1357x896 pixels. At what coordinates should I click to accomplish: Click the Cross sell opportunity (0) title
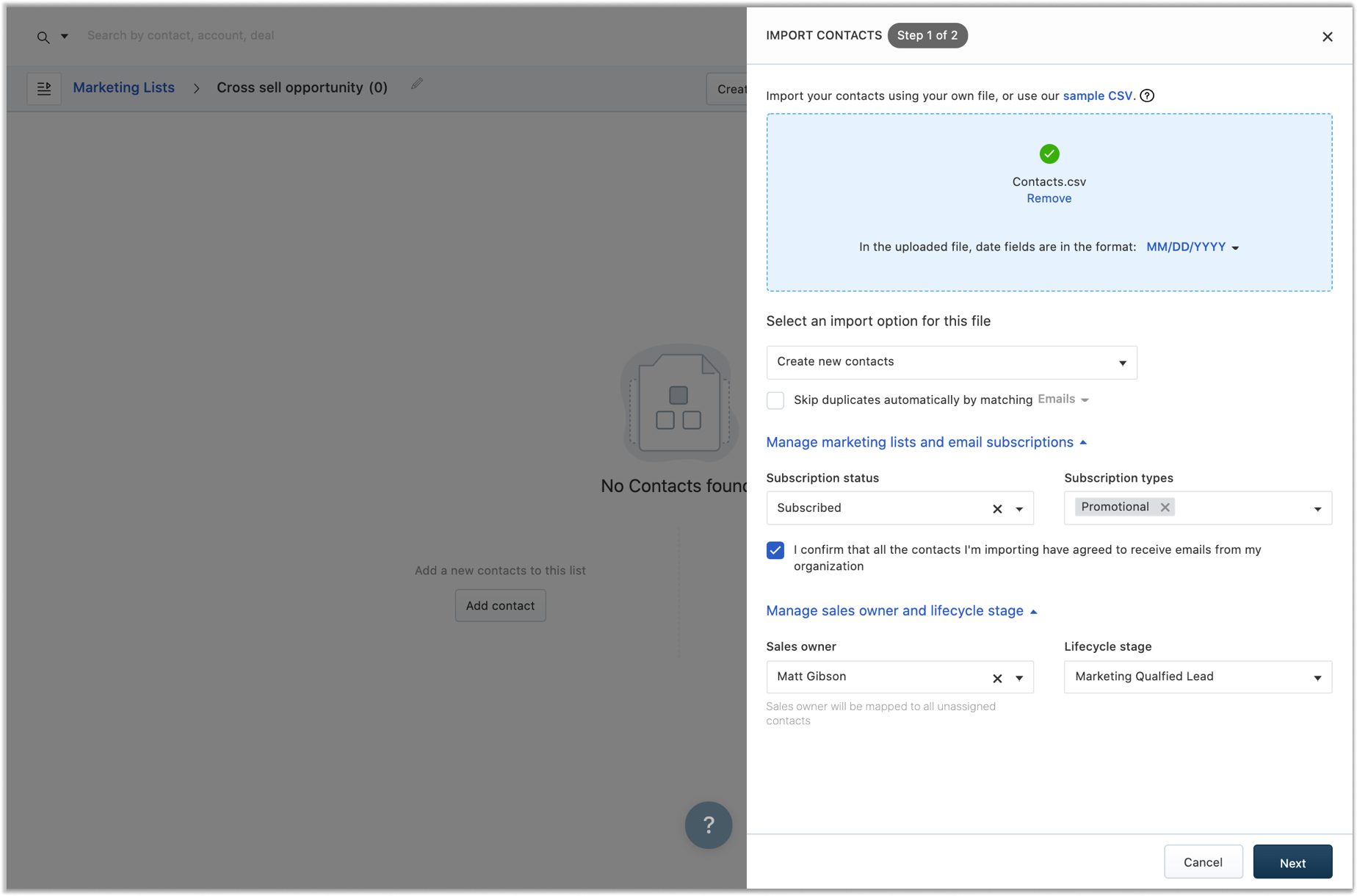302,87
